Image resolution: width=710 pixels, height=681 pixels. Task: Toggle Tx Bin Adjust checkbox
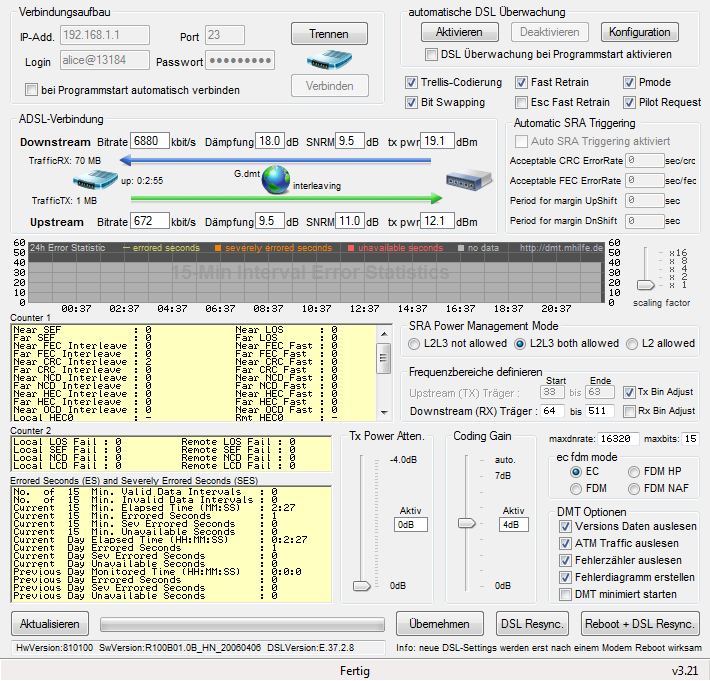(x=629, y=392)
